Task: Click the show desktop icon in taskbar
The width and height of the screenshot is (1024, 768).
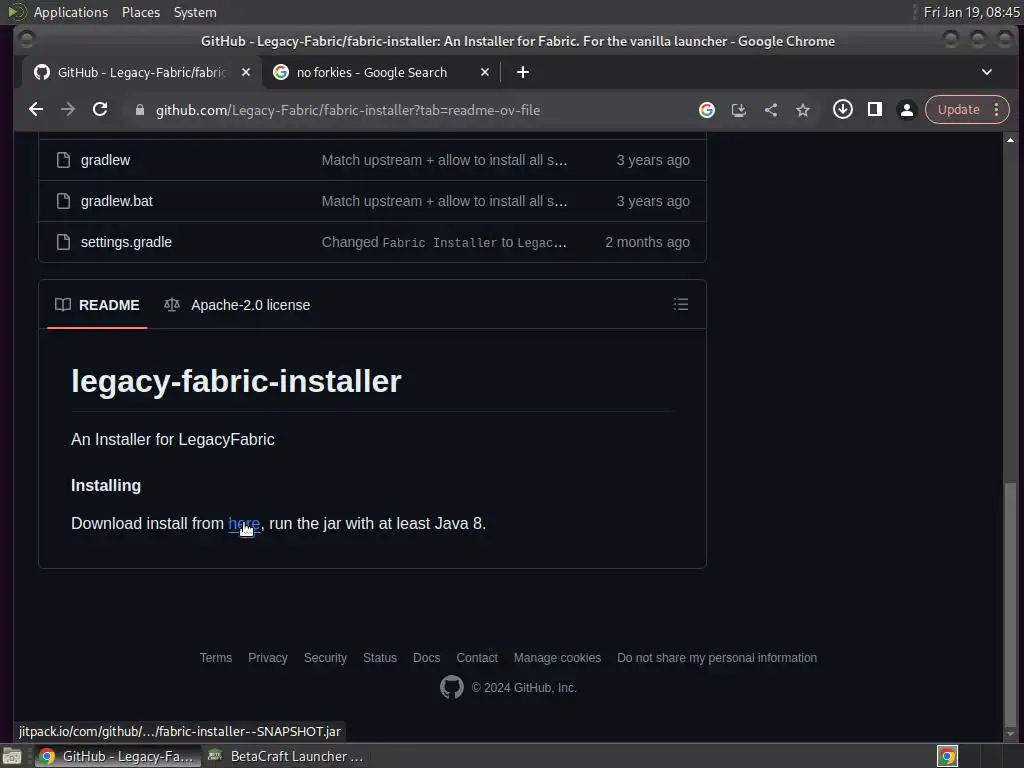Action: pos(12,756)
